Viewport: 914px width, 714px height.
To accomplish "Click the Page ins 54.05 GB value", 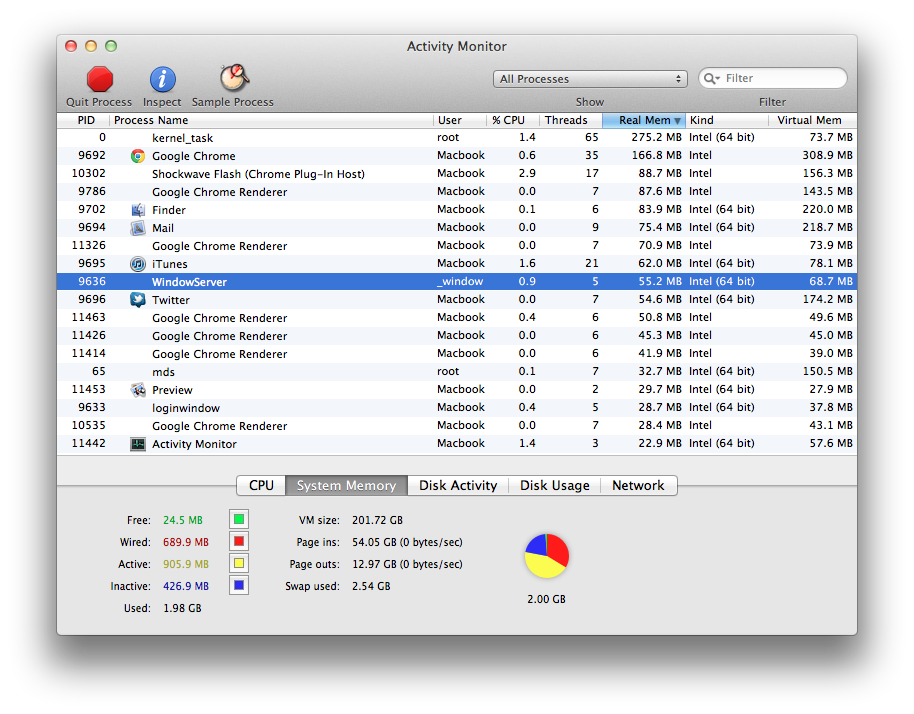I will click(407, 542).
